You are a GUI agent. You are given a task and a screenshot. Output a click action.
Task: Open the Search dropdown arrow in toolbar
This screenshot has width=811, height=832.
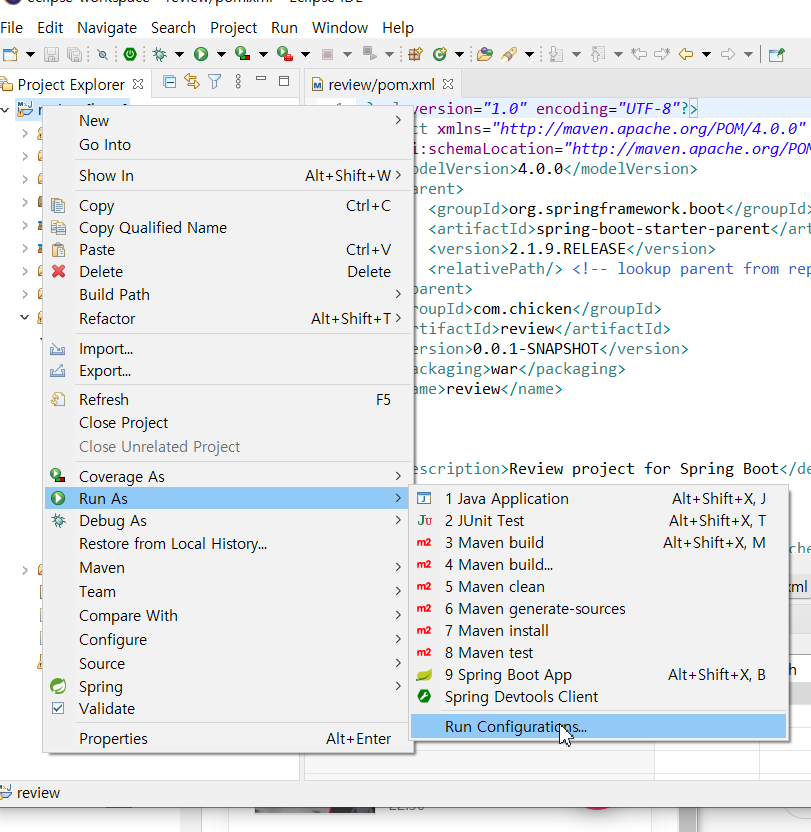(529, 54)
